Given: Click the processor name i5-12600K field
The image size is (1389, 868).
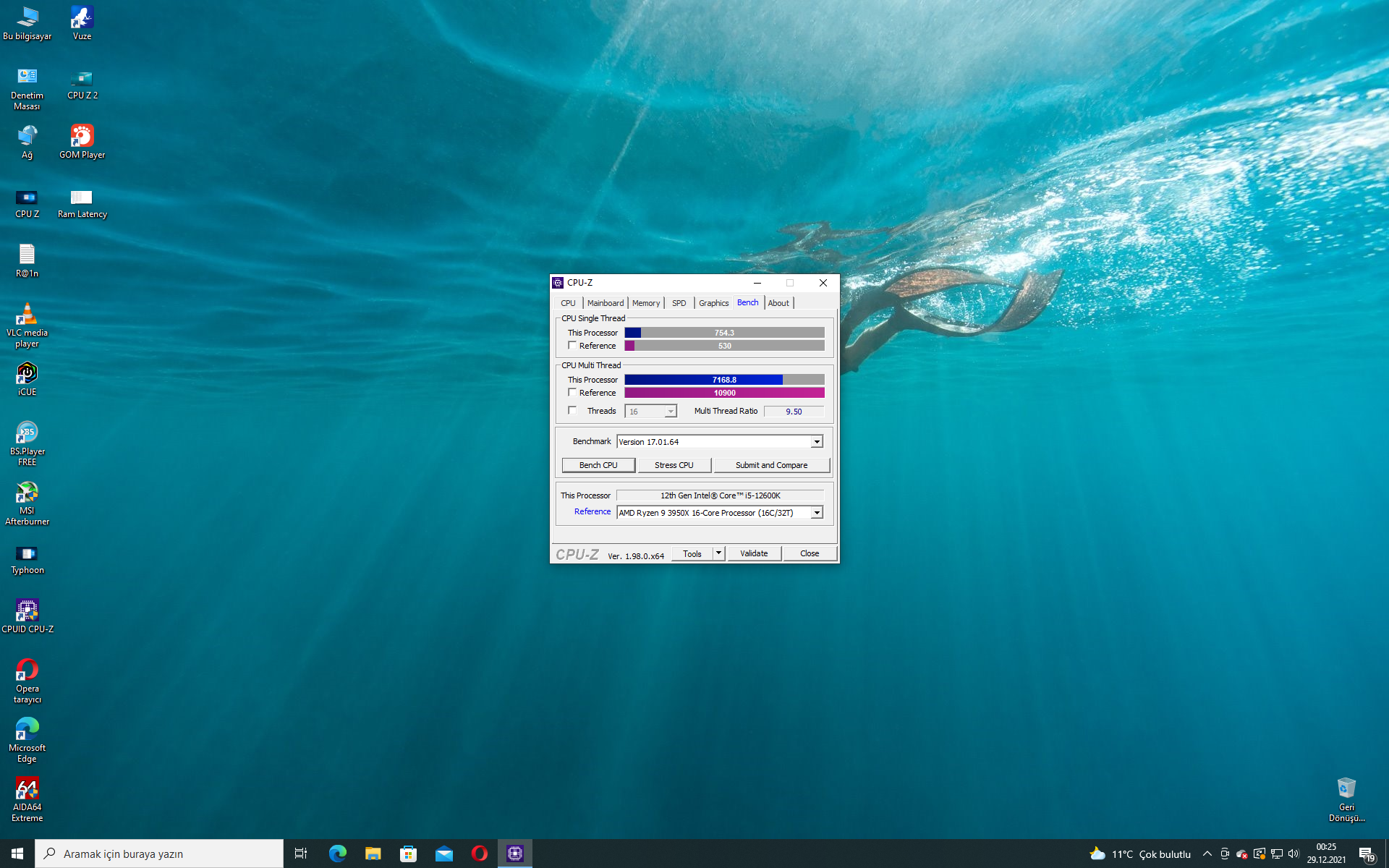Looking at the screenshot, I should tap(720, 495).
